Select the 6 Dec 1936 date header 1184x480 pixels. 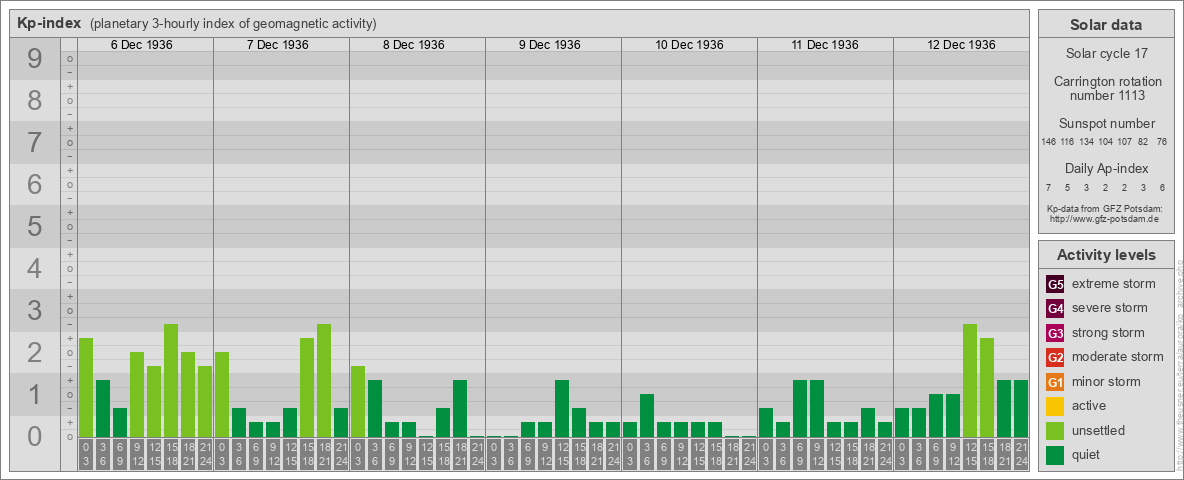point(142,45)
